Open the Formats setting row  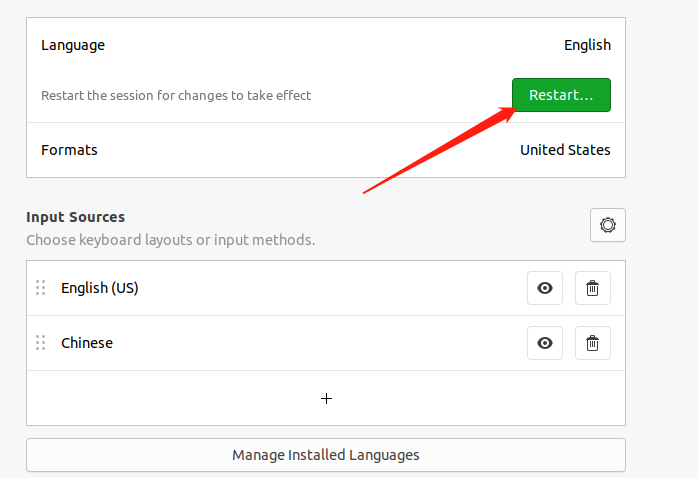(300, 150)
